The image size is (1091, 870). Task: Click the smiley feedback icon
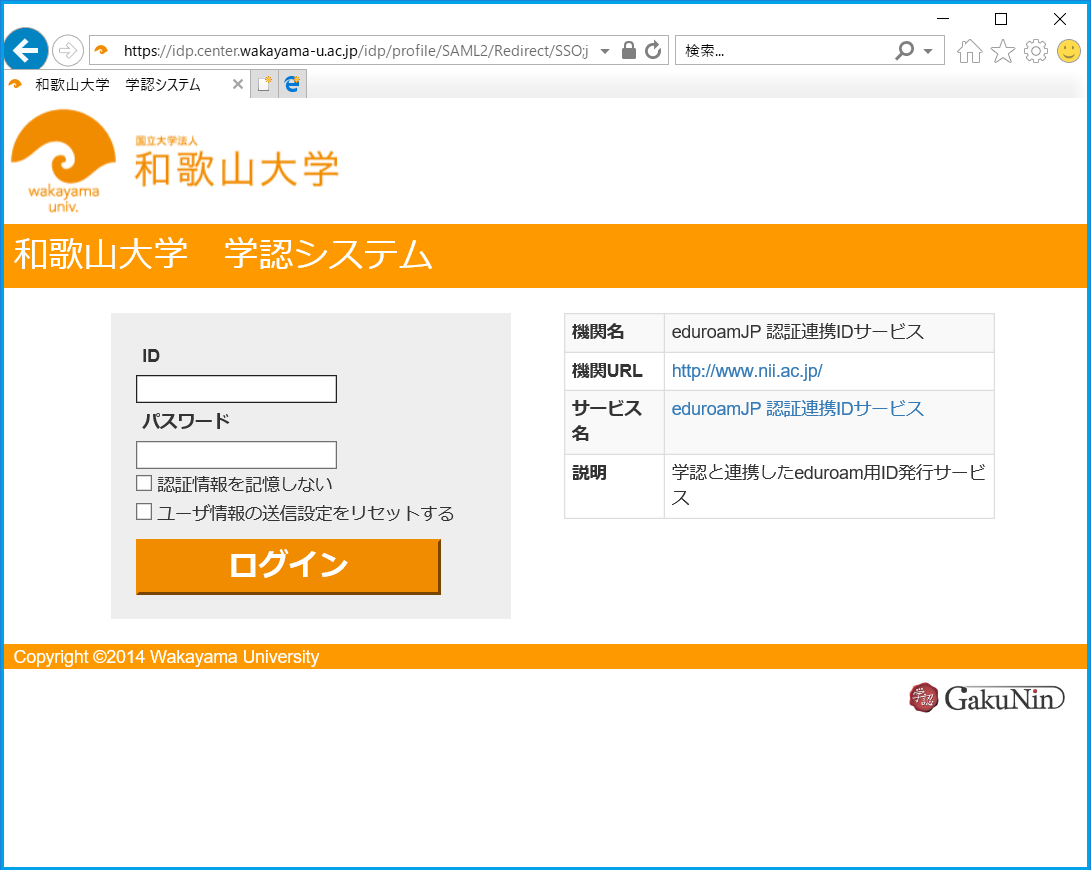coord(1069,51)
